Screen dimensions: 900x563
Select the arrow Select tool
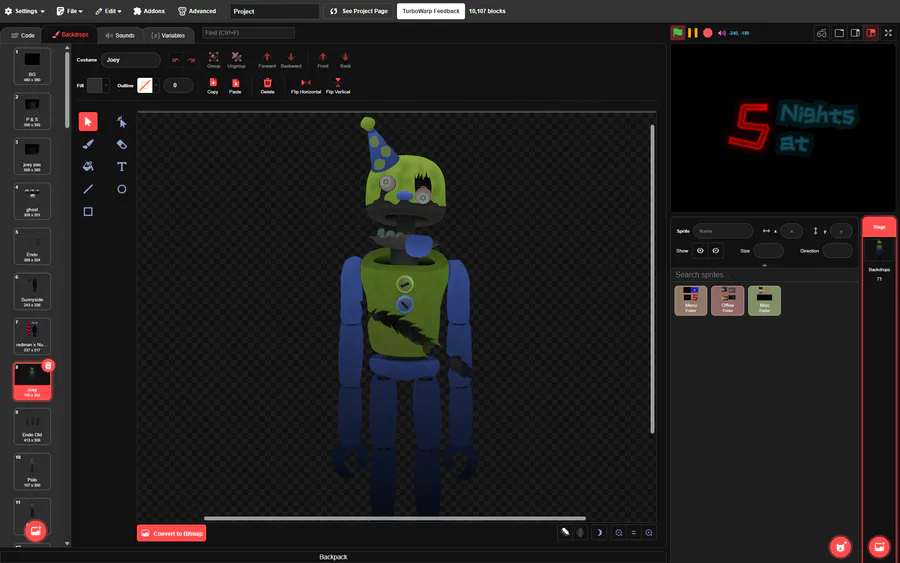click(x=88, y=122)
